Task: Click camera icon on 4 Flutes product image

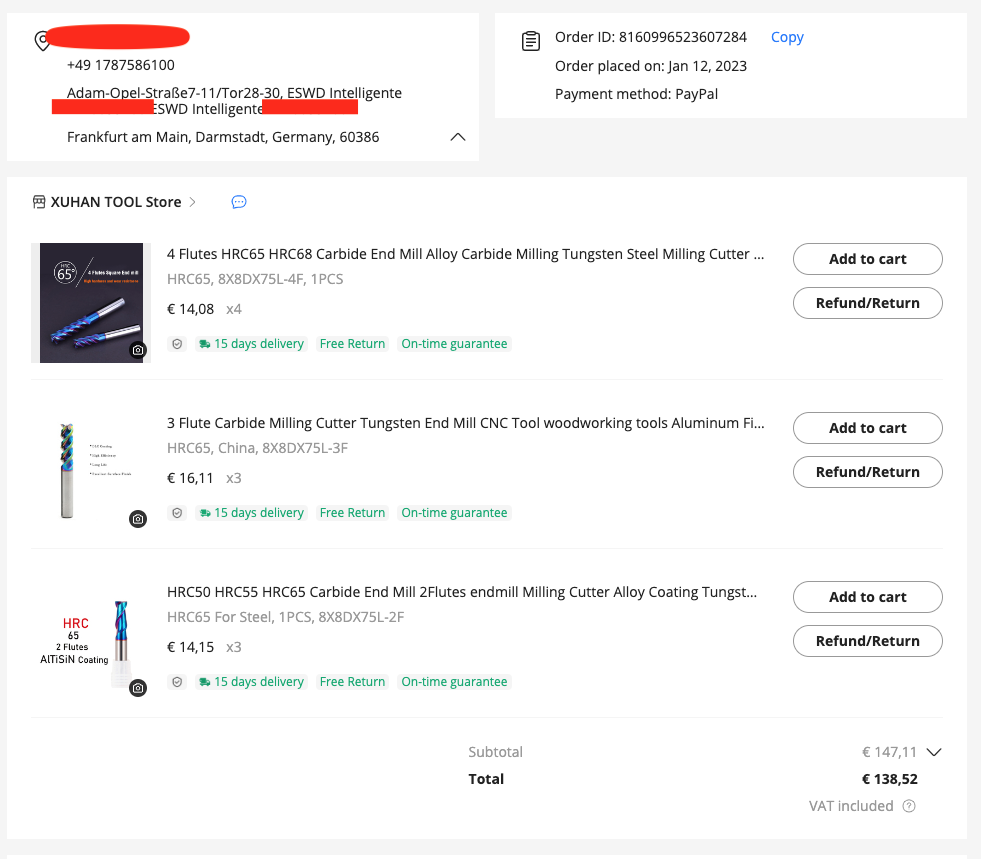Action: pyautogui.click(x=138, y=350)
